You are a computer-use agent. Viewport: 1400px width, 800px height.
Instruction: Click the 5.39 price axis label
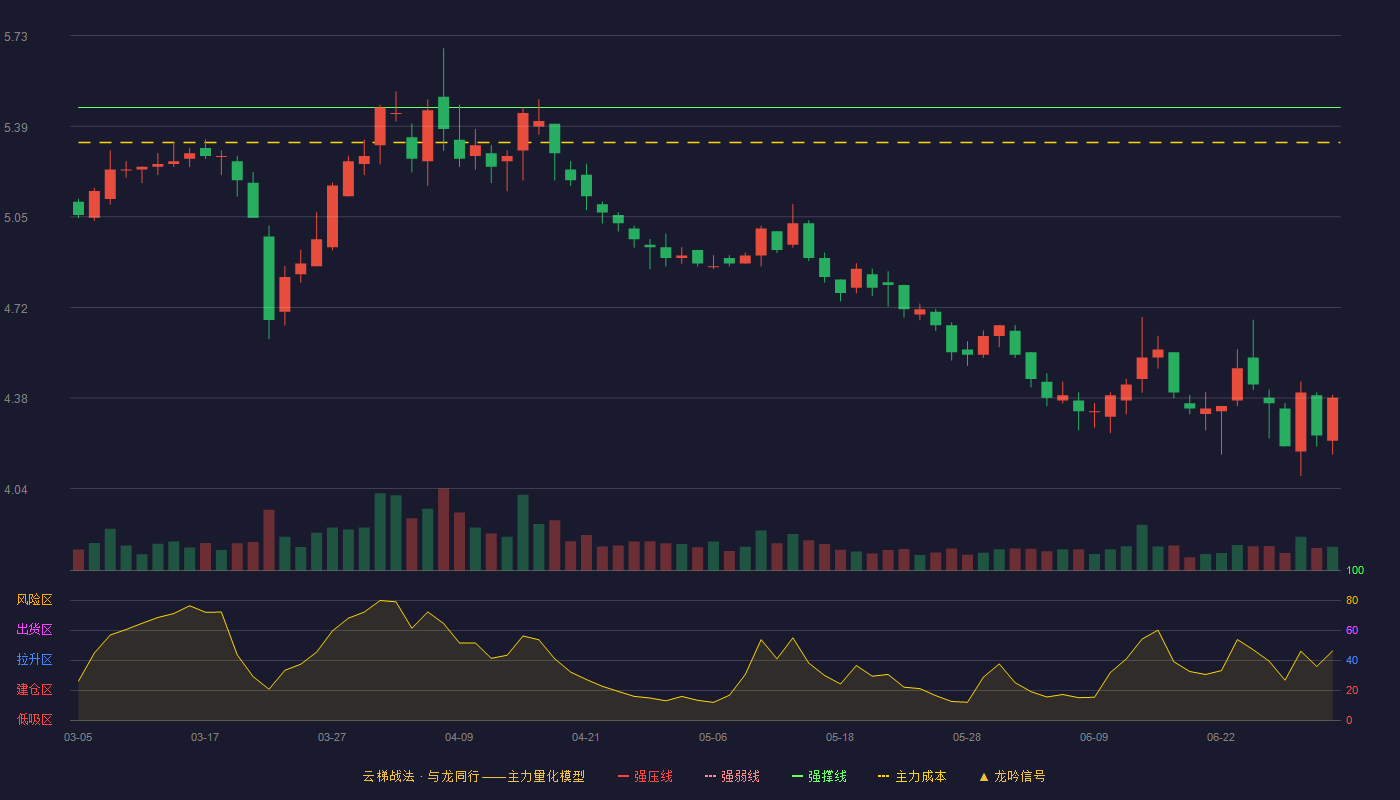click(16, 128)
